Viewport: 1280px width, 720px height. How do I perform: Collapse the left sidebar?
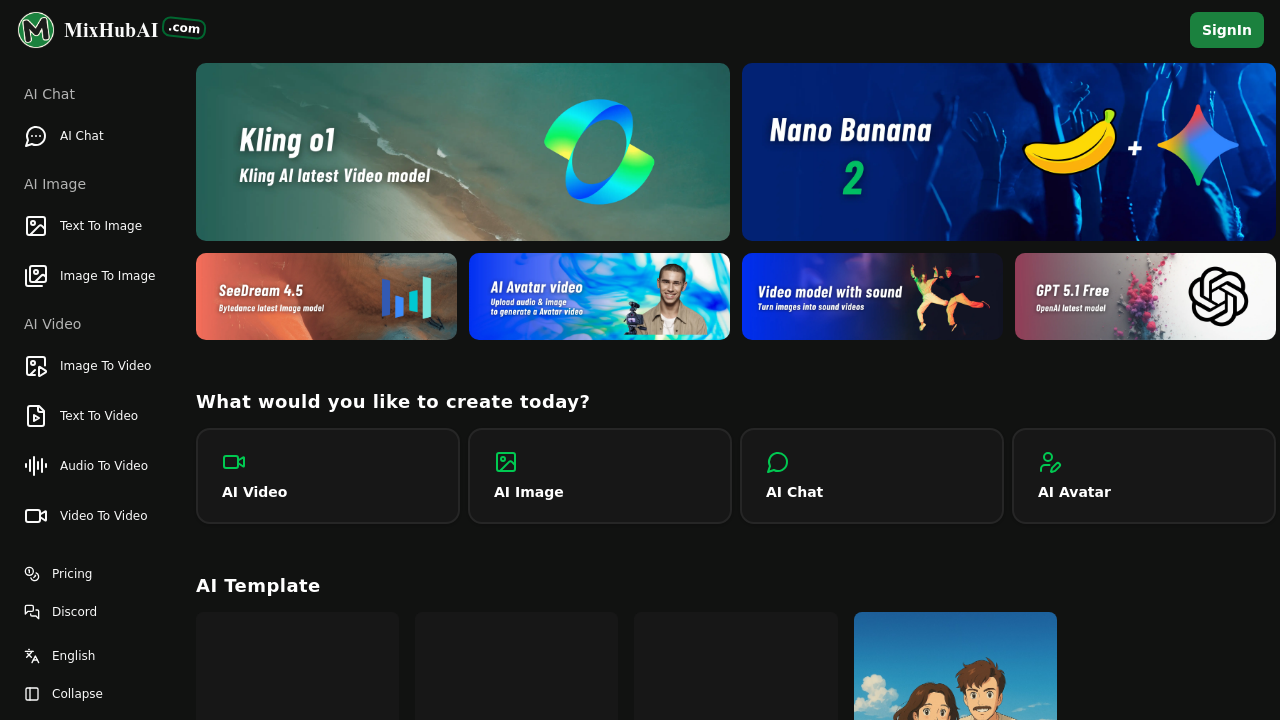[31, 693]
